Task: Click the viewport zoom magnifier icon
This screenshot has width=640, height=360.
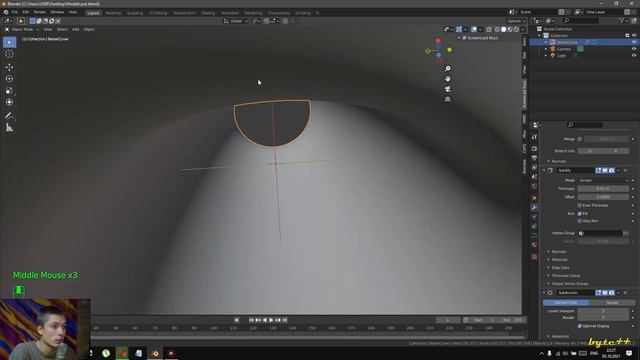Action: tap(448, 69)
